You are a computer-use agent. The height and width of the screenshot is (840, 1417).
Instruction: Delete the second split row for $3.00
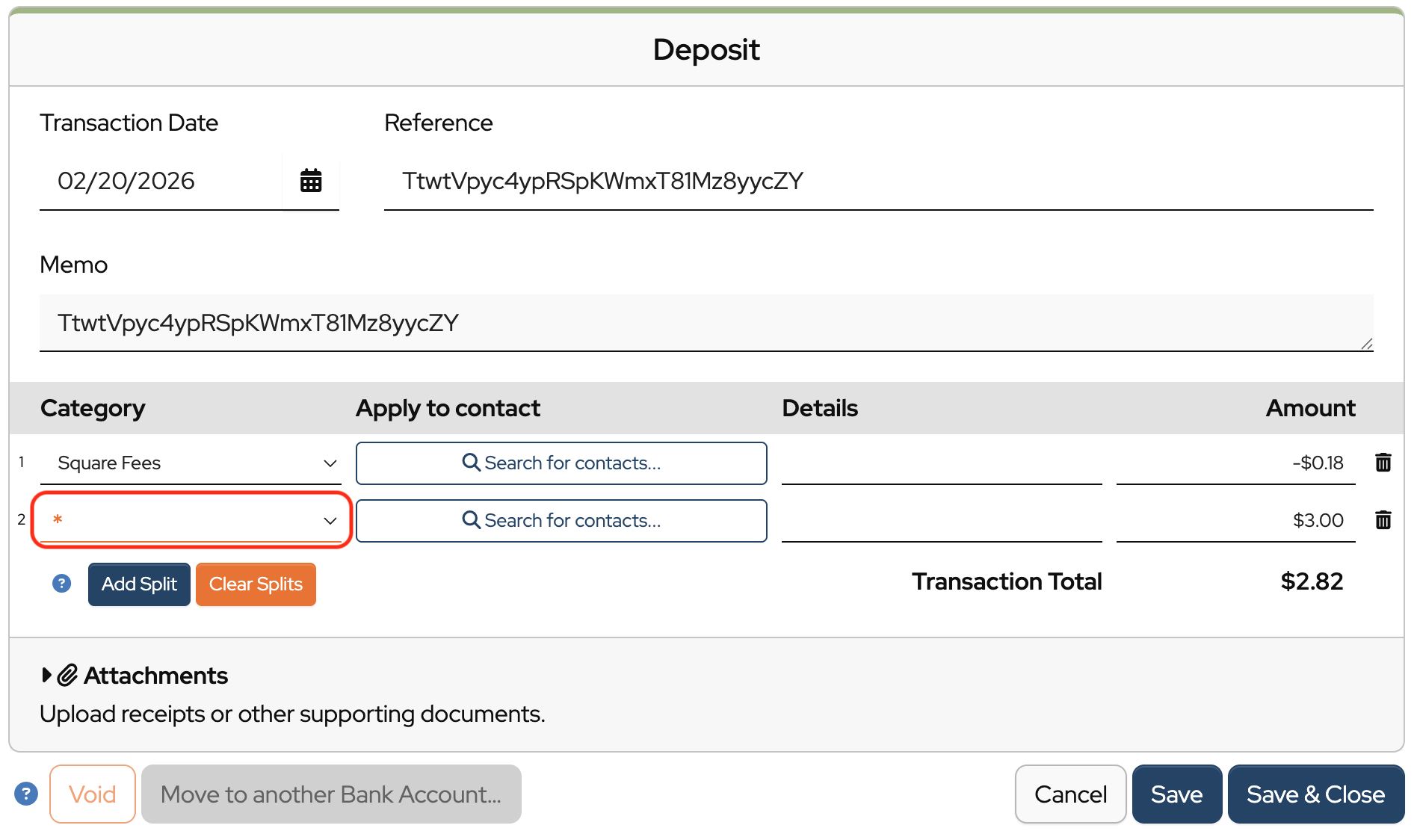click(1383, 520)
